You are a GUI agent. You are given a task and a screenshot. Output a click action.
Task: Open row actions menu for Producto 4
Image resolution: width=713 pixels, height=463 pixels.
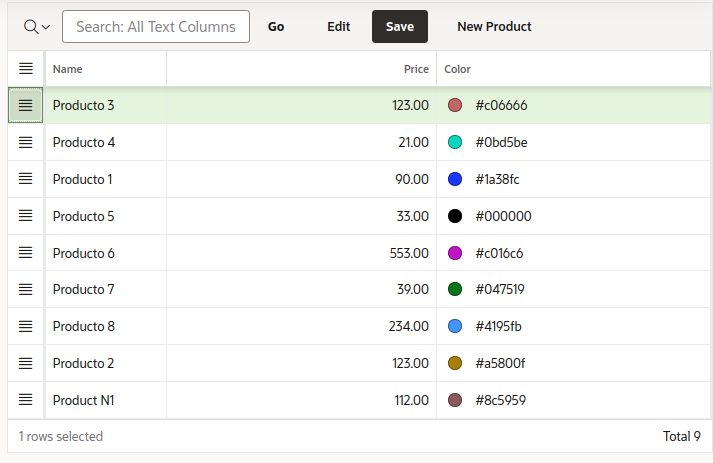pyautogui.click(x=26, y=143)
